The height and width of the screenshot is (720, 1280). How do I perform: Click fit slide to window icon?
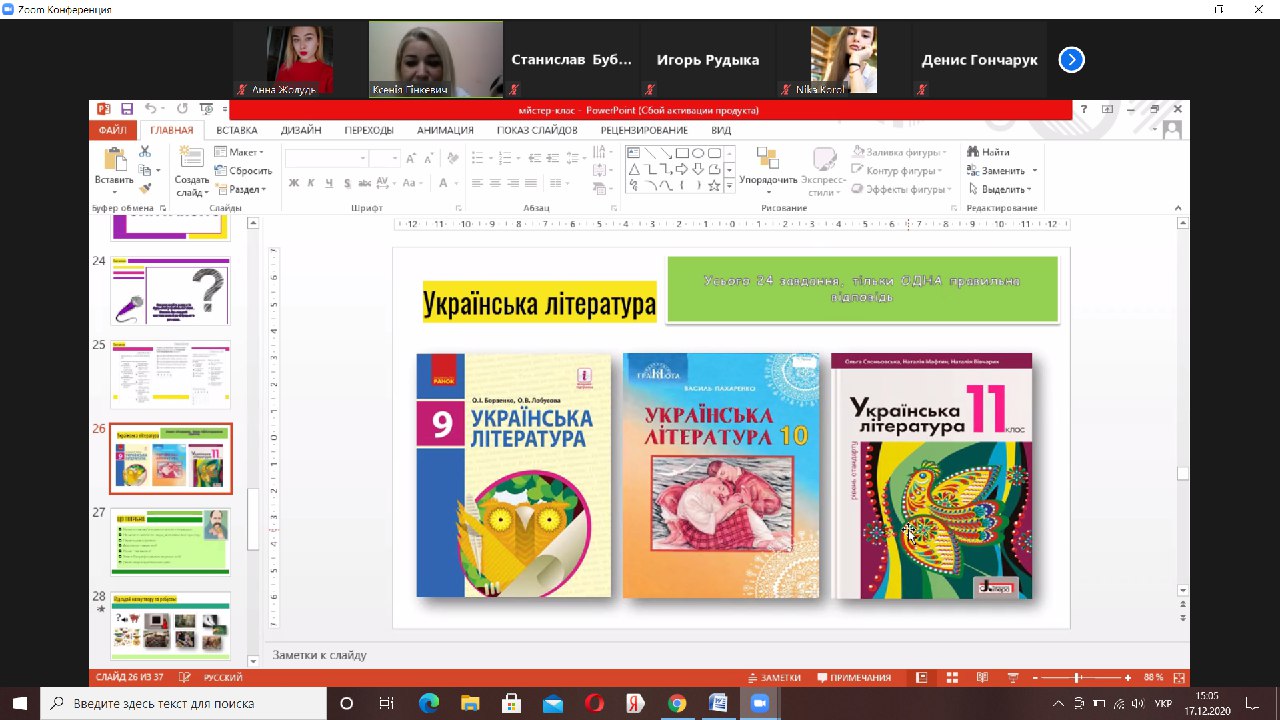[x=1179, y=677]
